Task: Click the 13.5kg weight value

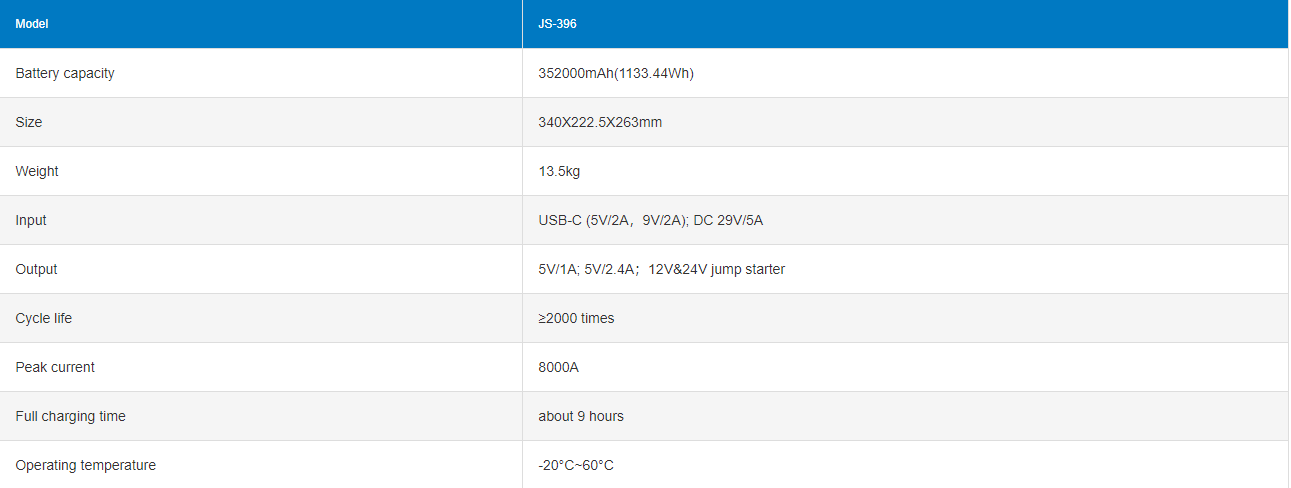Action: click(x=559, y=171)
